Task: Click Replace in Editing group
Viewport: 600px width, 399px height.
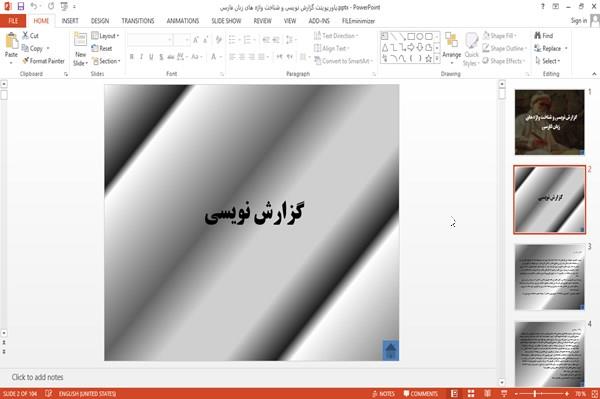Action: [551, 48]
